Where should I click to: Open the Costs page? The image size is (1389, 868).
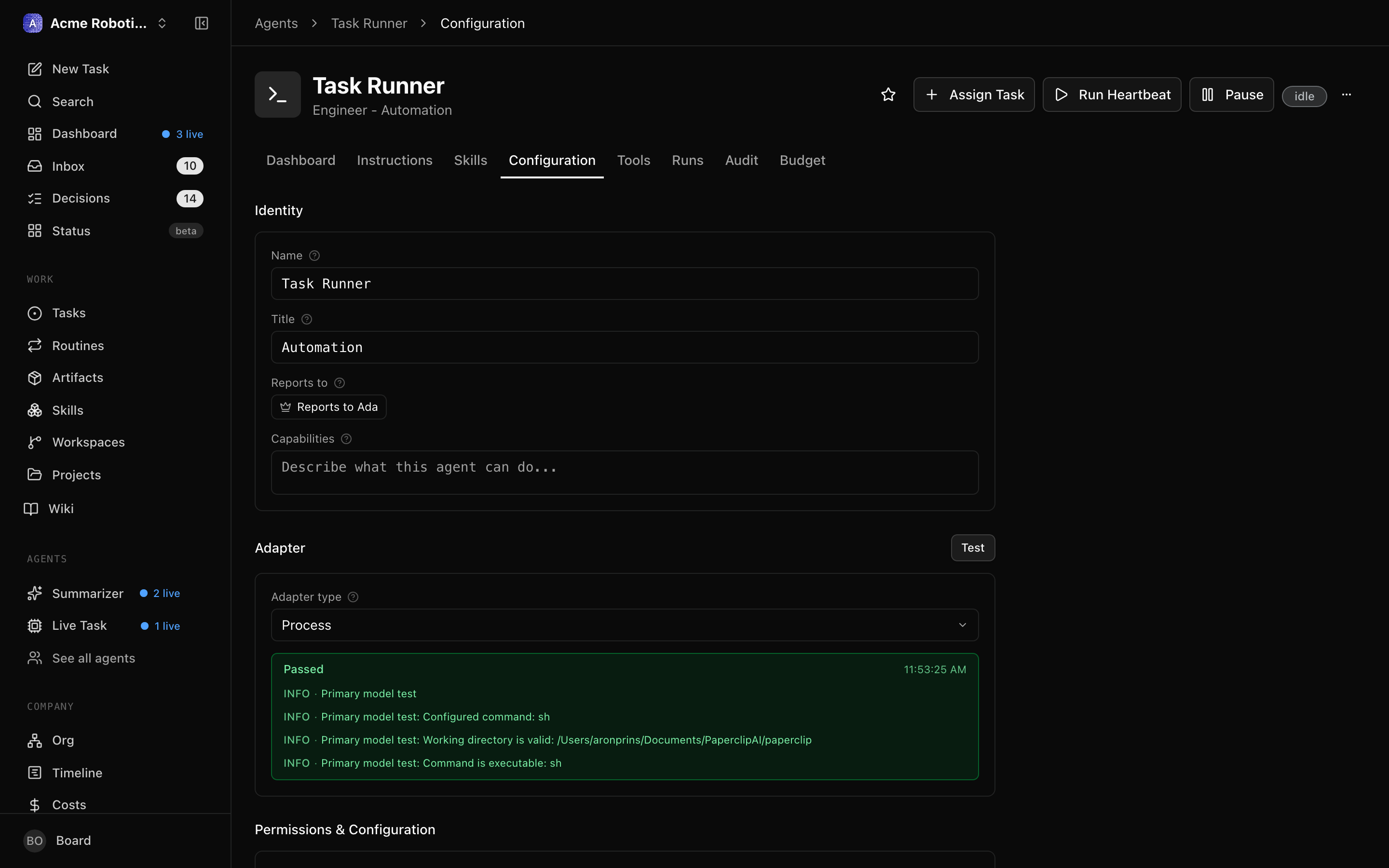pos(115,805)
